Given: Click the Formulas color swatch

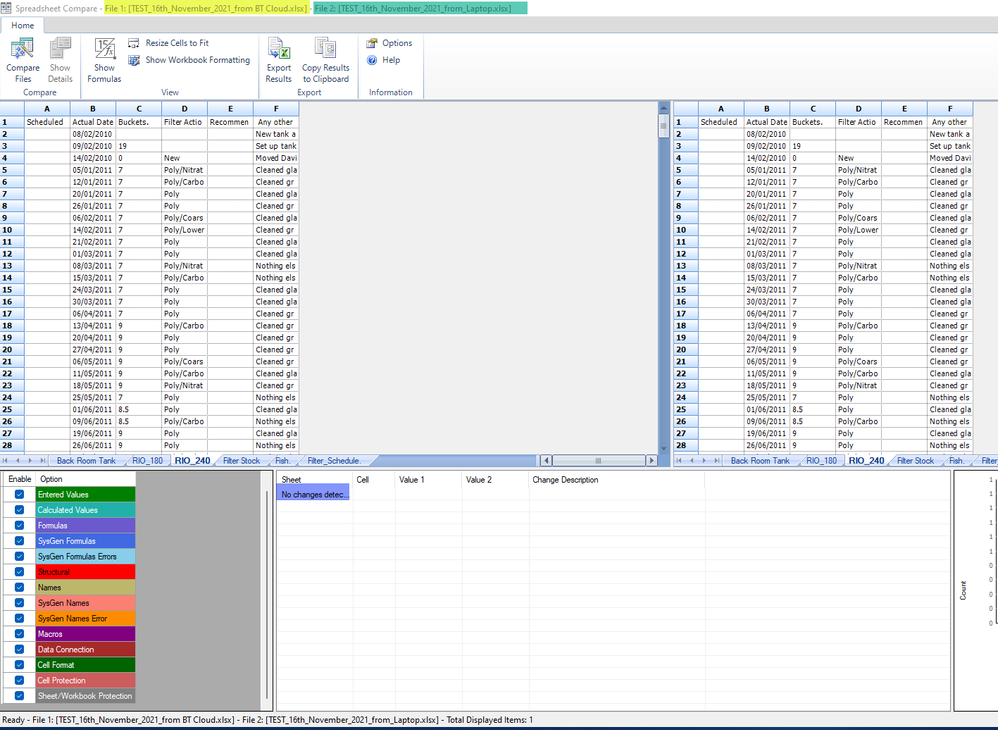Looking at the screenshot, I should (85, 525).
